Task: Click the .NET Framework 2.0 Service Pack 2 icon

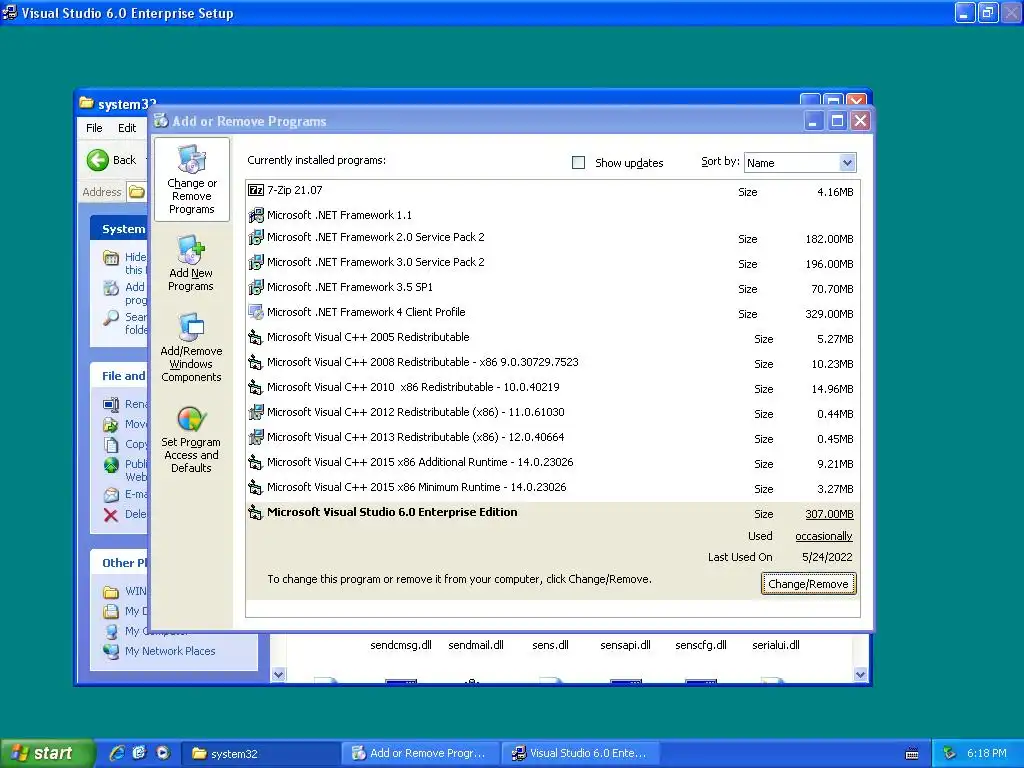Action: click(x=256, y=237)
